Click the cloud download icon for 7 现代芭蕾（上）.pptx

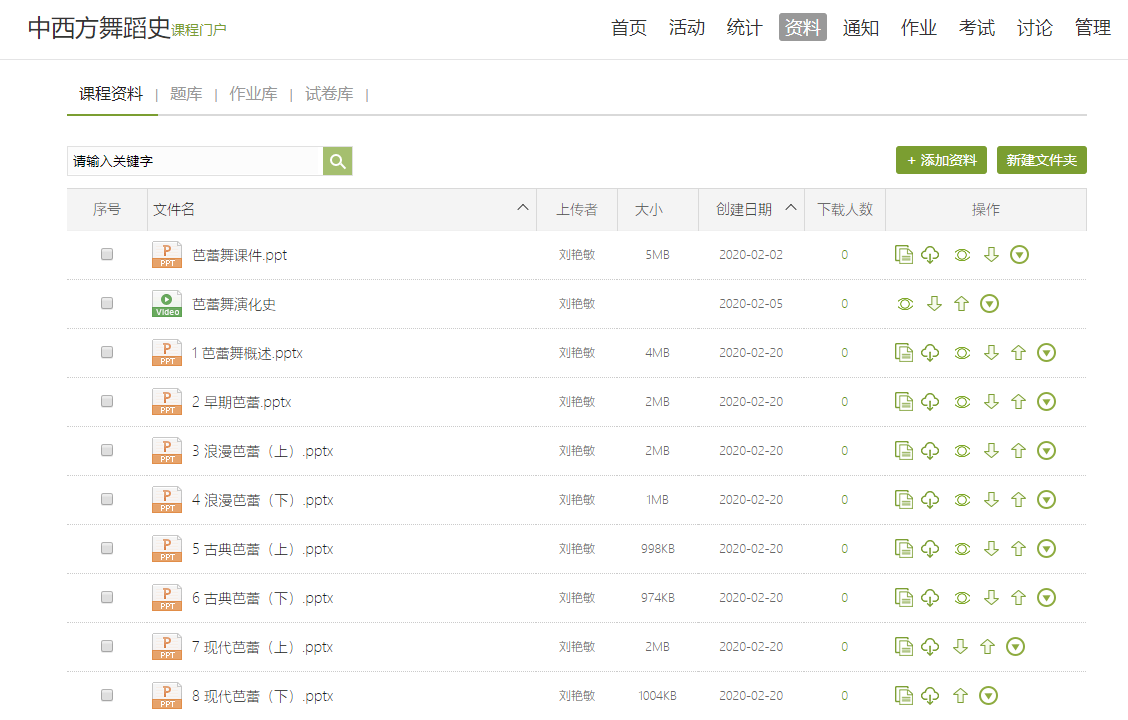coord(930,647)
